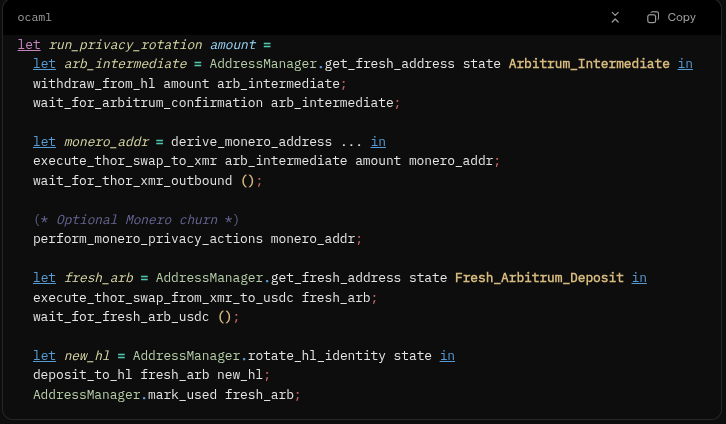Click wait_for_arbitrum_confirmation call
Viewport: 726px width, 424px height.
tap(148, 103)
